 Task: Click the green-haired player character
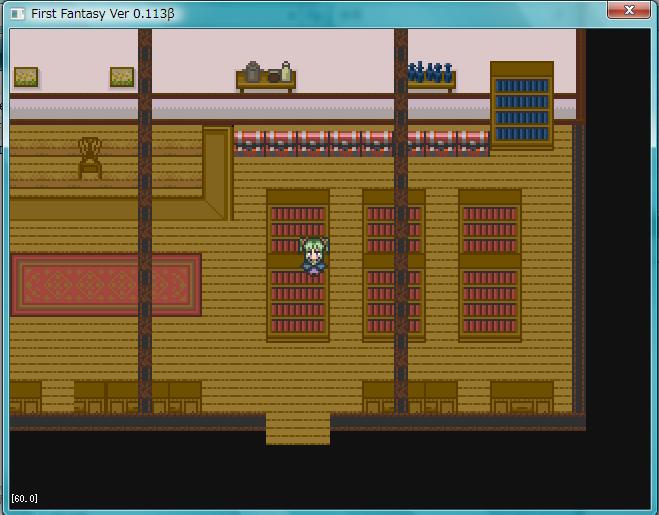click(x=314, y=255)
